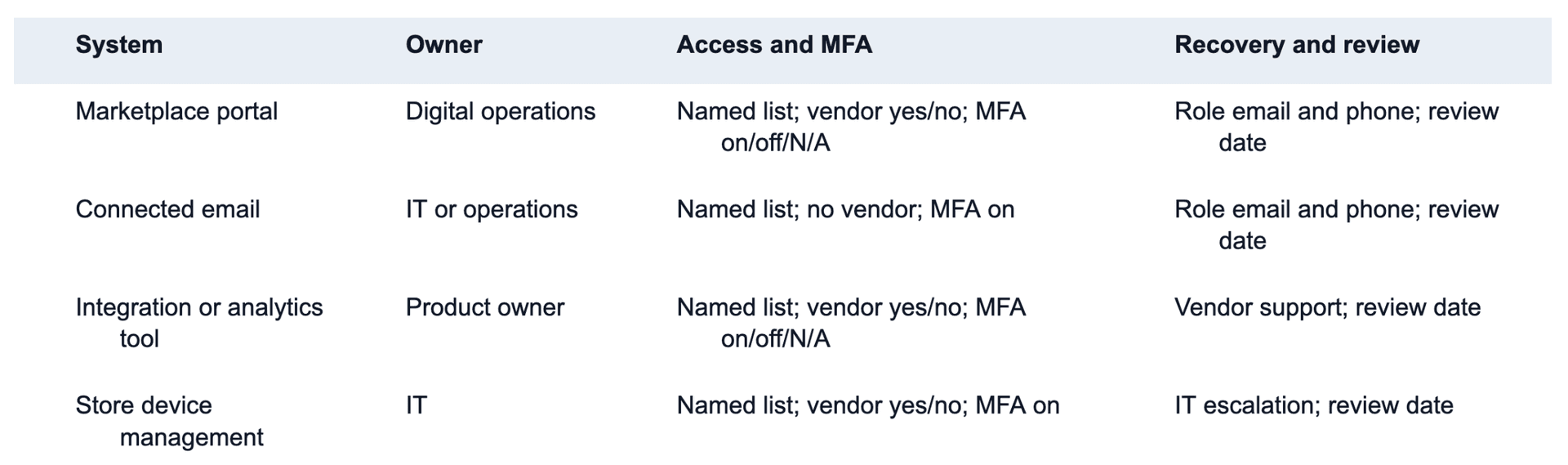Viewport: 1568px width, 465px height.
Task: Select the Access and MFA header
Action: [x=774, y=45]
